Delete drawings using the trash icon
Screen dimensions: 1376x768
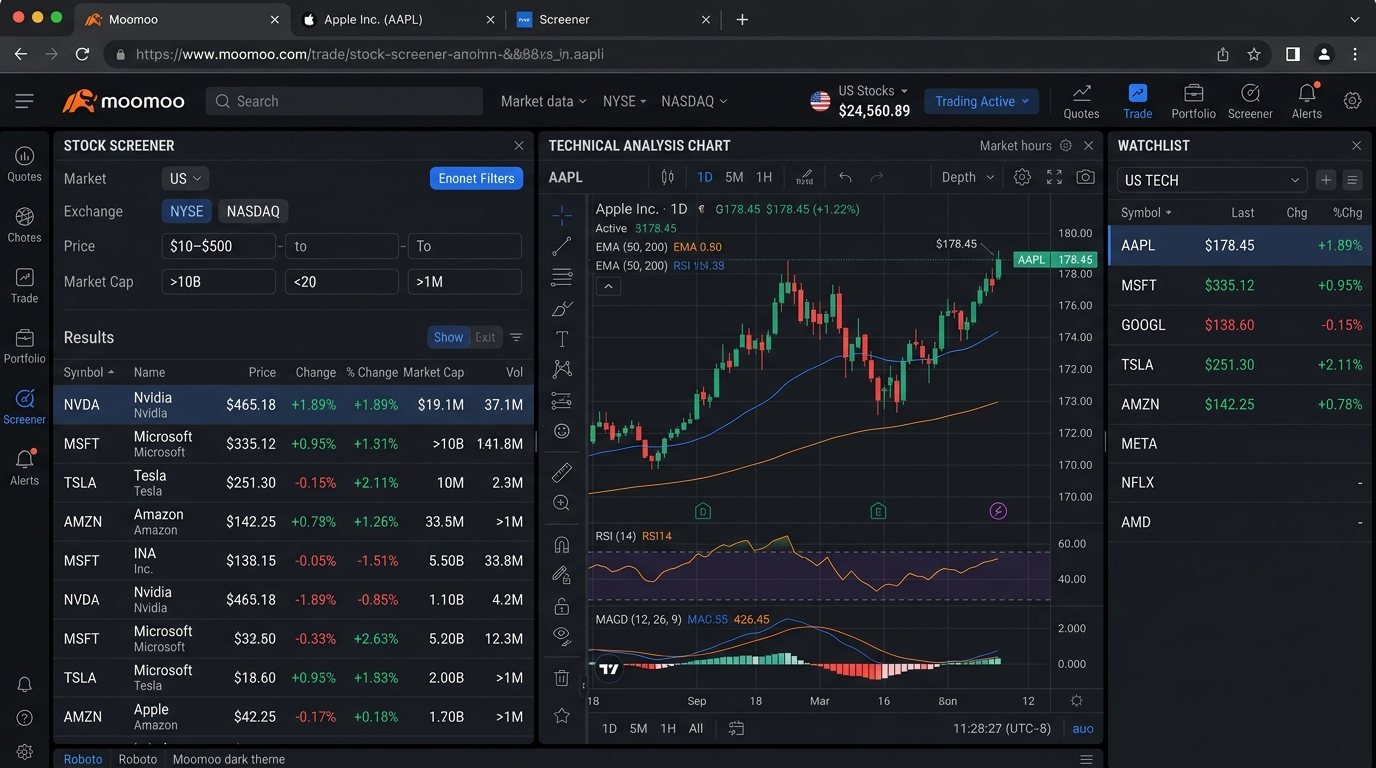[x=561, y=677]
